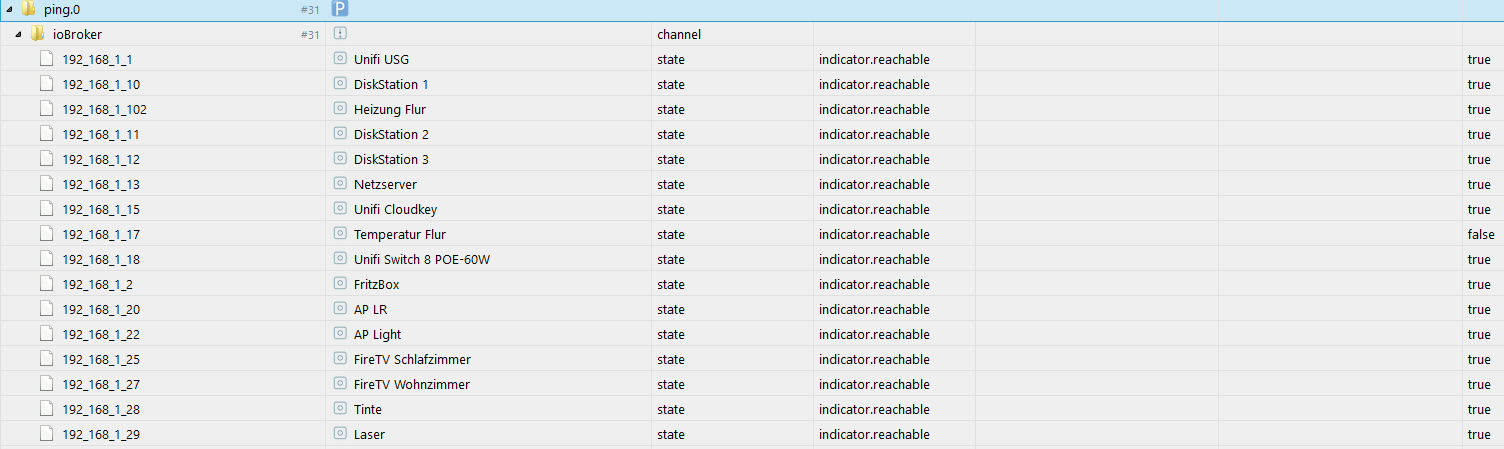Click the ping adapter P icon

click(x=340, y=9)
